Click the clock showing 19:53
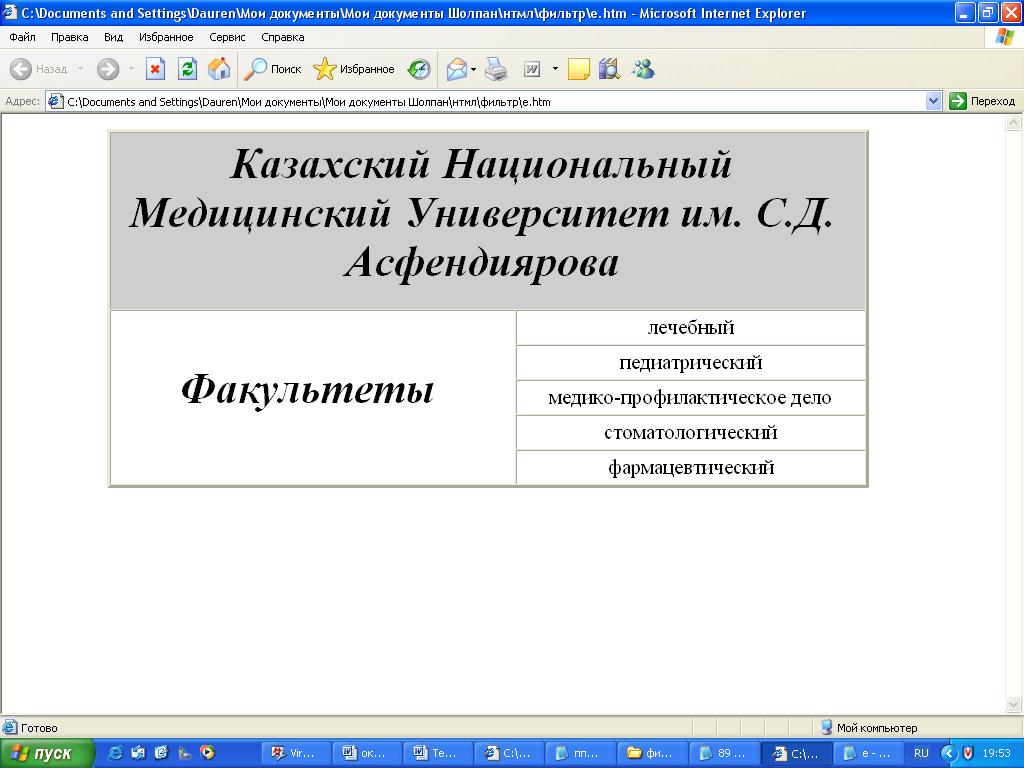Screen dimensions: 1024x768 point(997,754)
